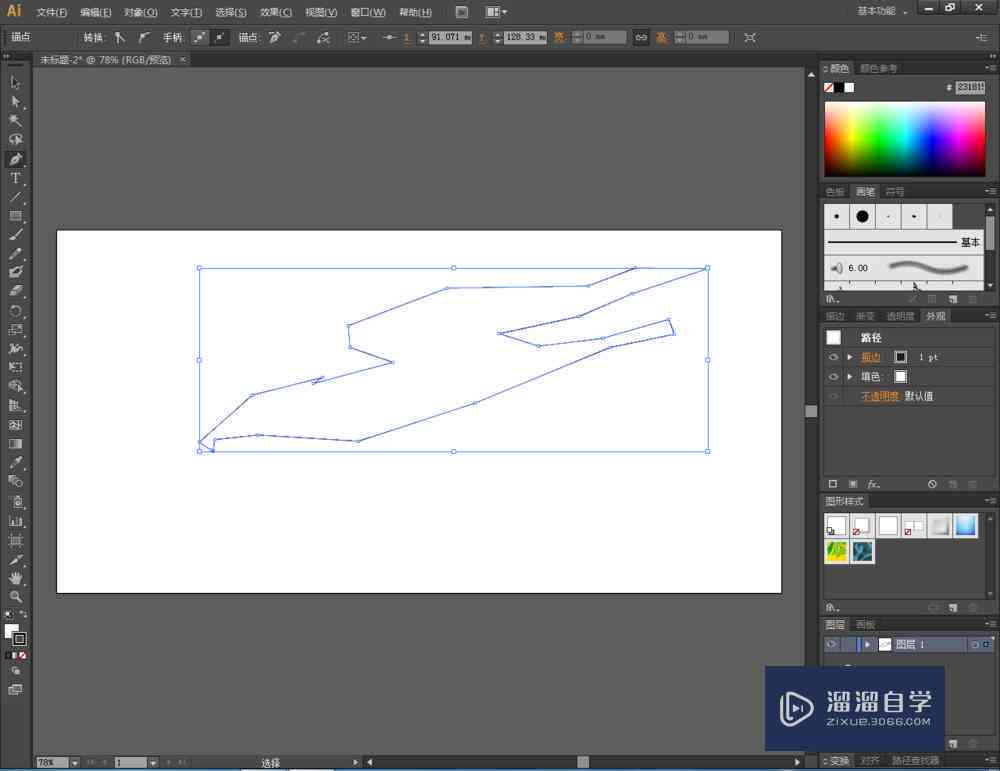Select the Lasso tool
Screen dimensions: 1000x771
click(15, 140)
